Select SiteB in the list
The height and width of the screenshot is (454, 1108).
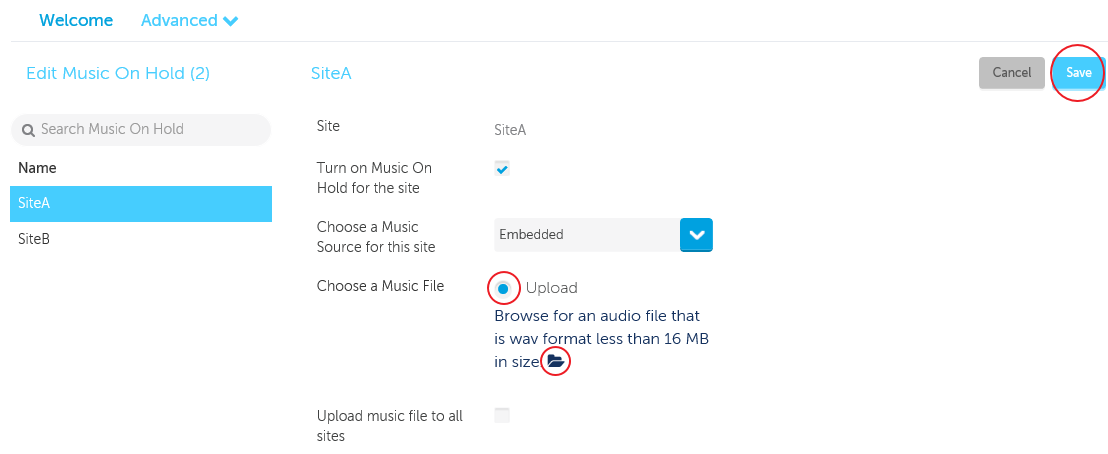click(x=141, y=239)
